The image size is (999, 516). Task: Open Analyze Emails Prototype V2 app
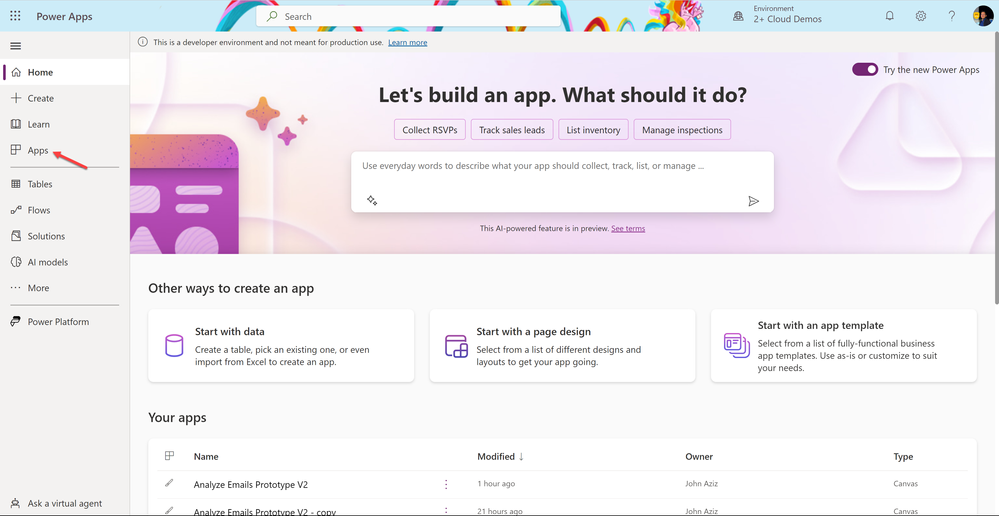coord(250,484)
